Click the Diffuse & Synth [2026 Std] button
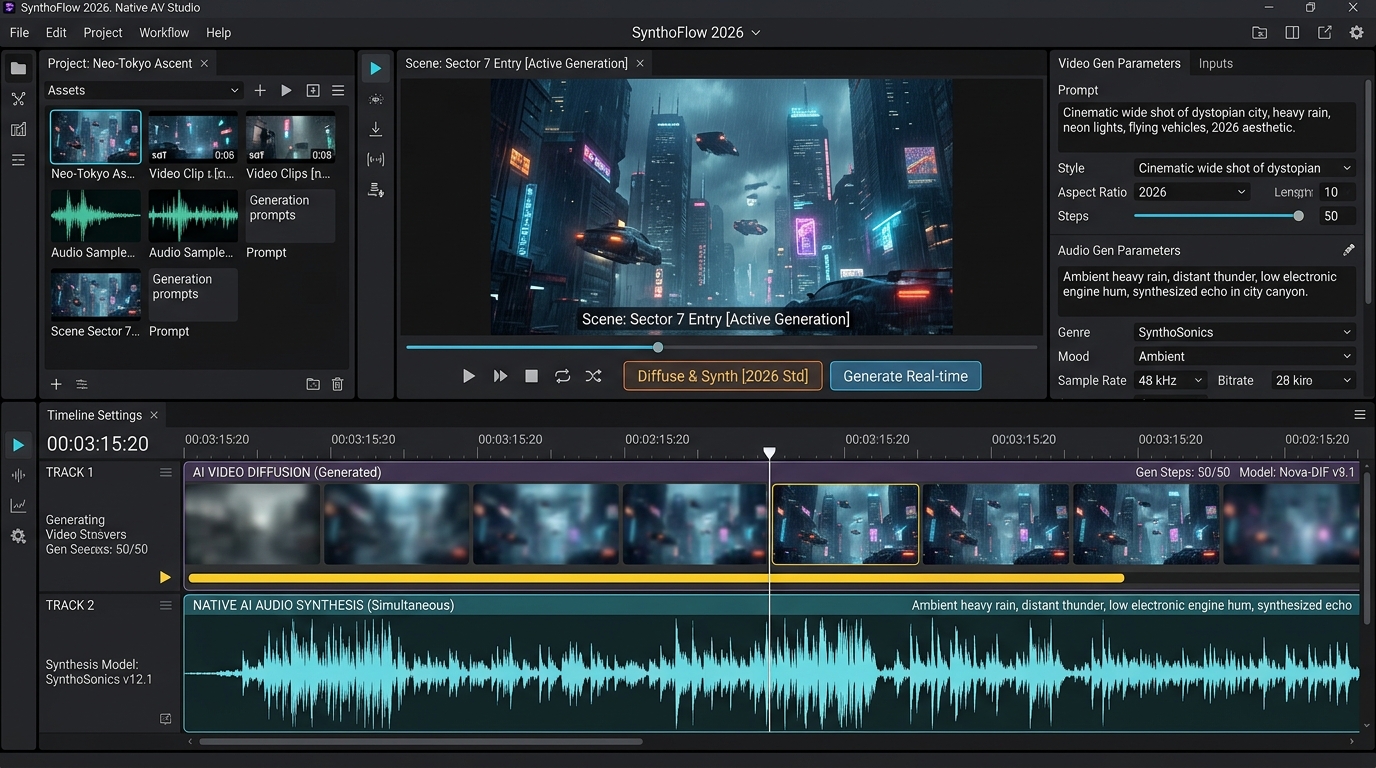 [x=722, y=376]
